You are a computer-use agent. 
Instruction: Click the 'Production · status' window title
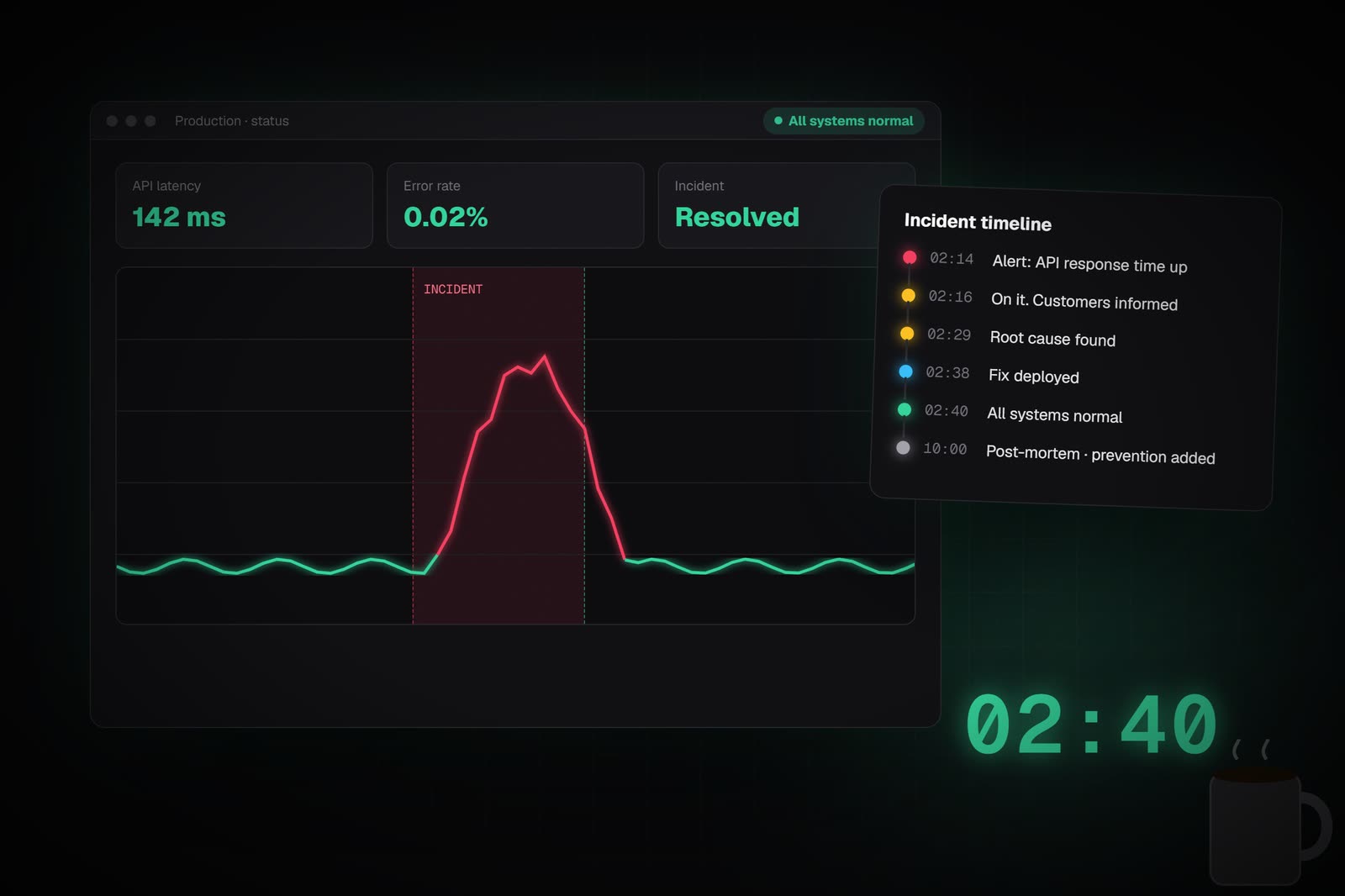tap(232, 121)
